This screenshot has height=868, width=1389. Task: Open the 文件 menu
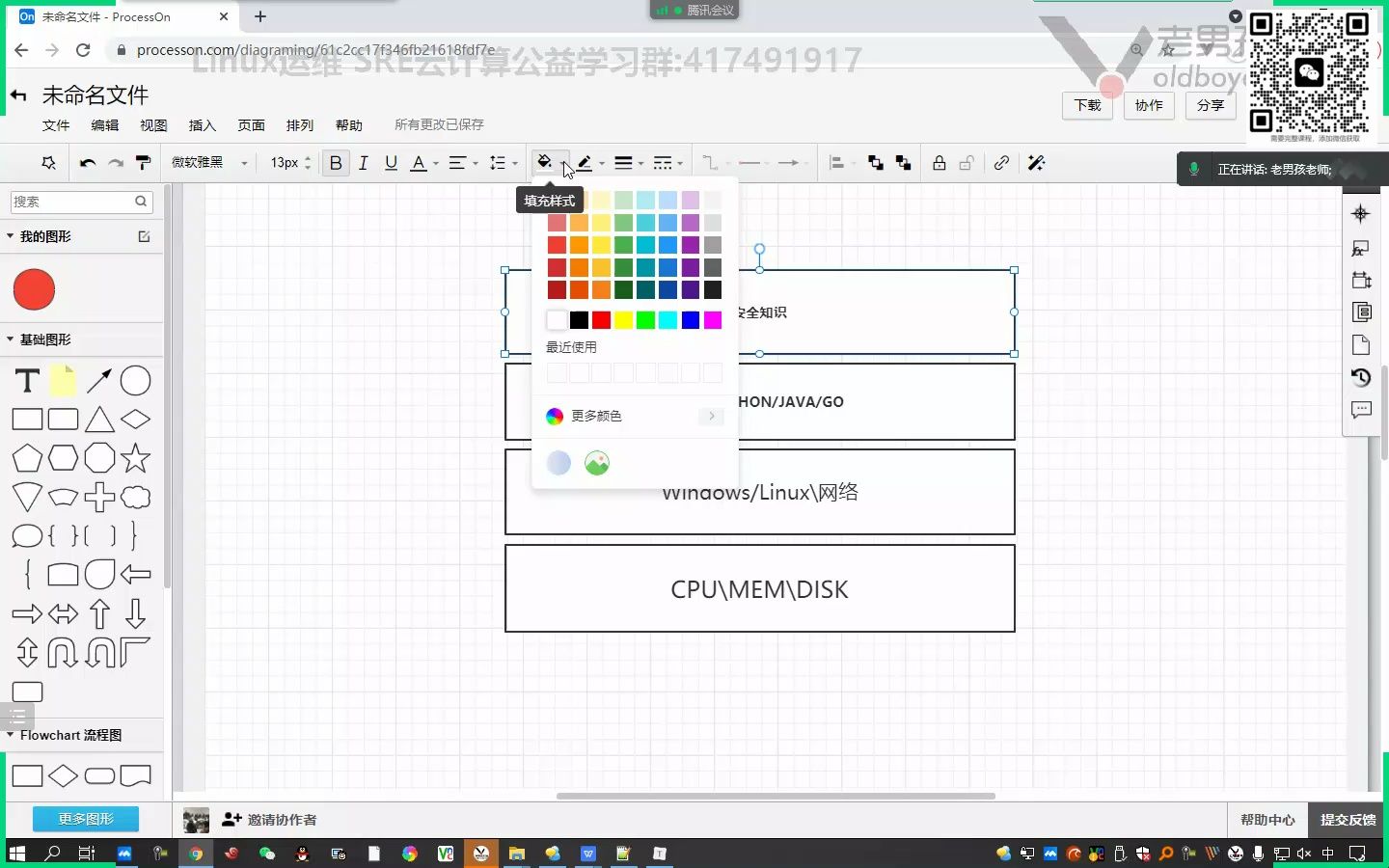pos(56,125)
